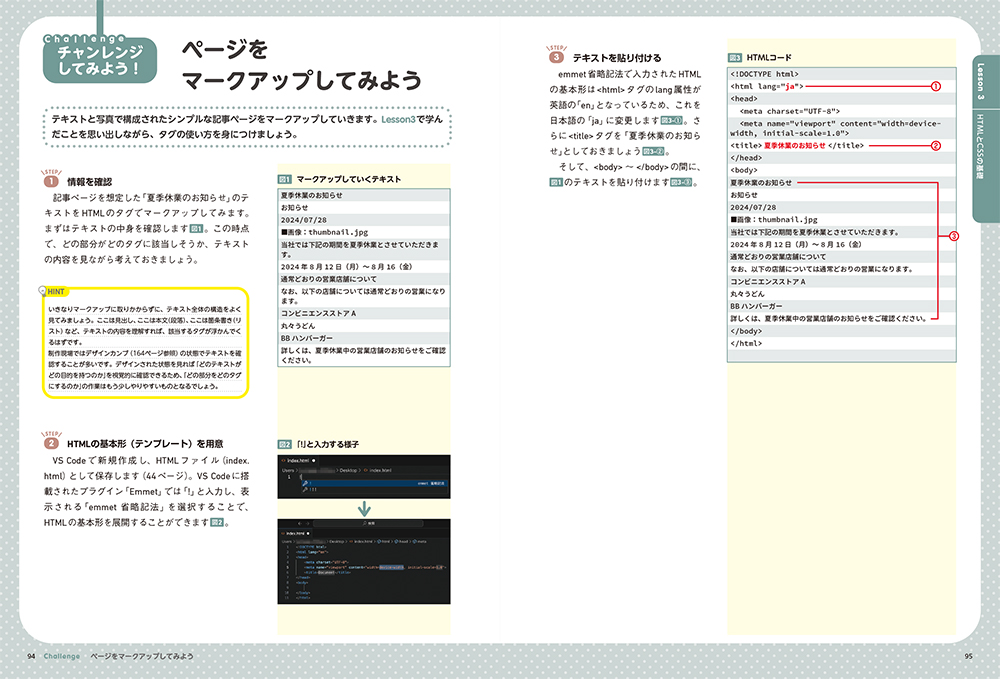The height and width of the screenshot is (679, 1000).
Task: Click the 図2 figure label badge
Action: pyautogui.click(x=284, y=443)
